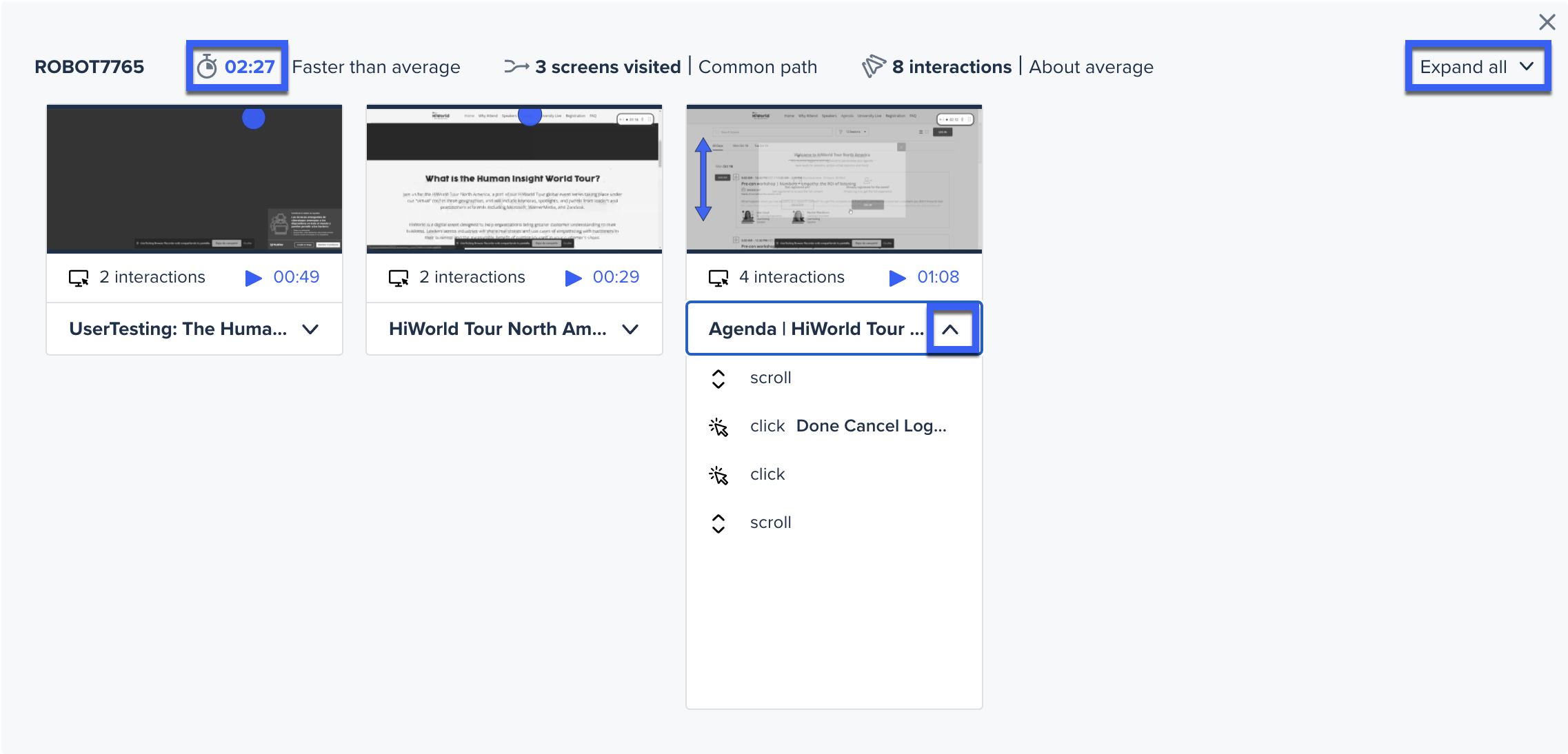
Task: Open the UserTesting screen thumbnail
Action: click(194, 179)
